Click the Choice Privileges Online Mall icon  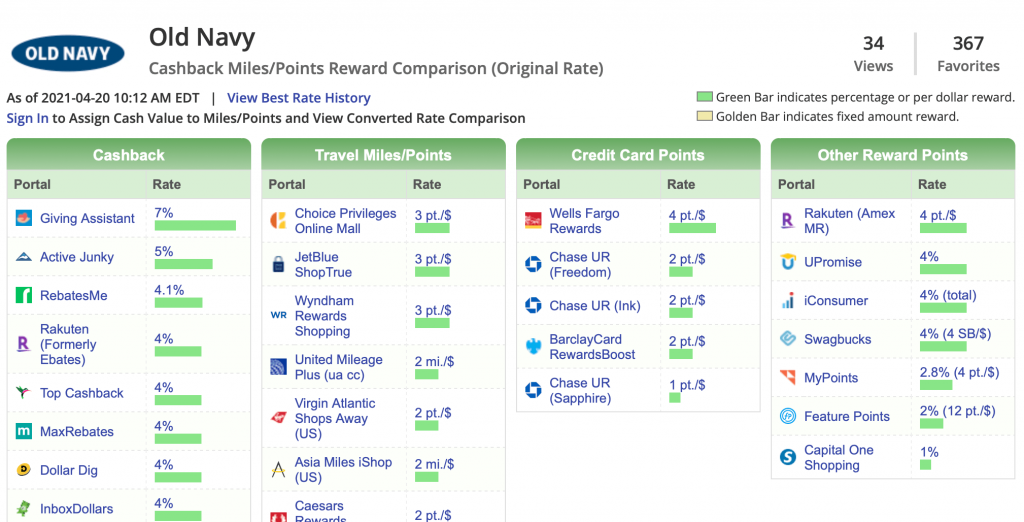(x=278, y=221)
